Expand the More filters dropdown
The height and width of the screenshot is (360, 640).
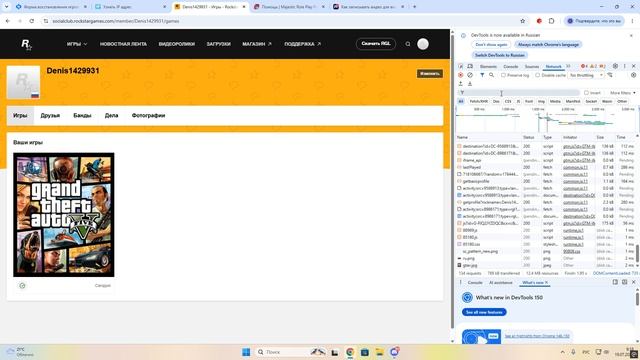click(622, 93)
